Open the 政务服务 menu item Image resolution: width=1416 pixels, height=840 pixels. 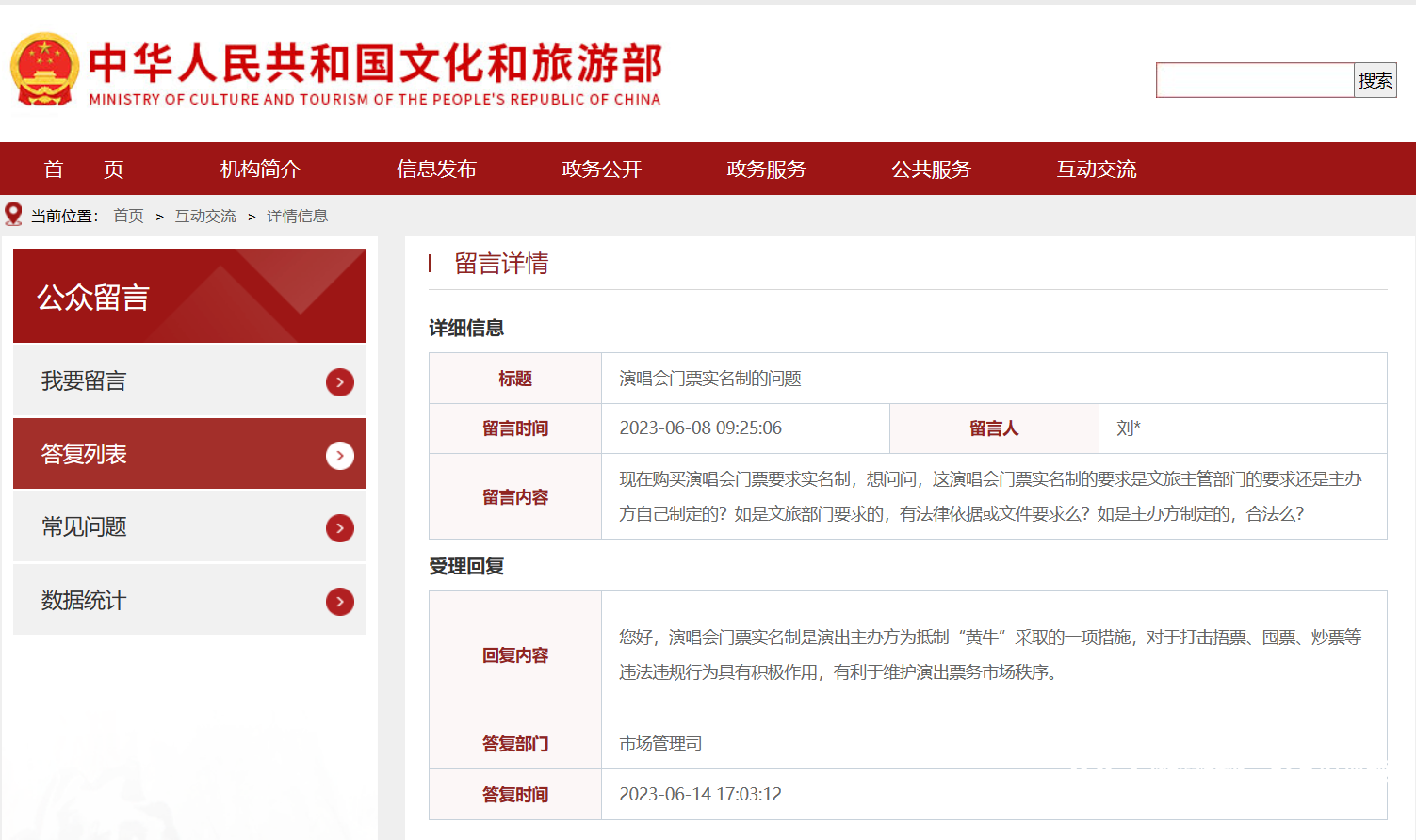click(x=767, y=170)
